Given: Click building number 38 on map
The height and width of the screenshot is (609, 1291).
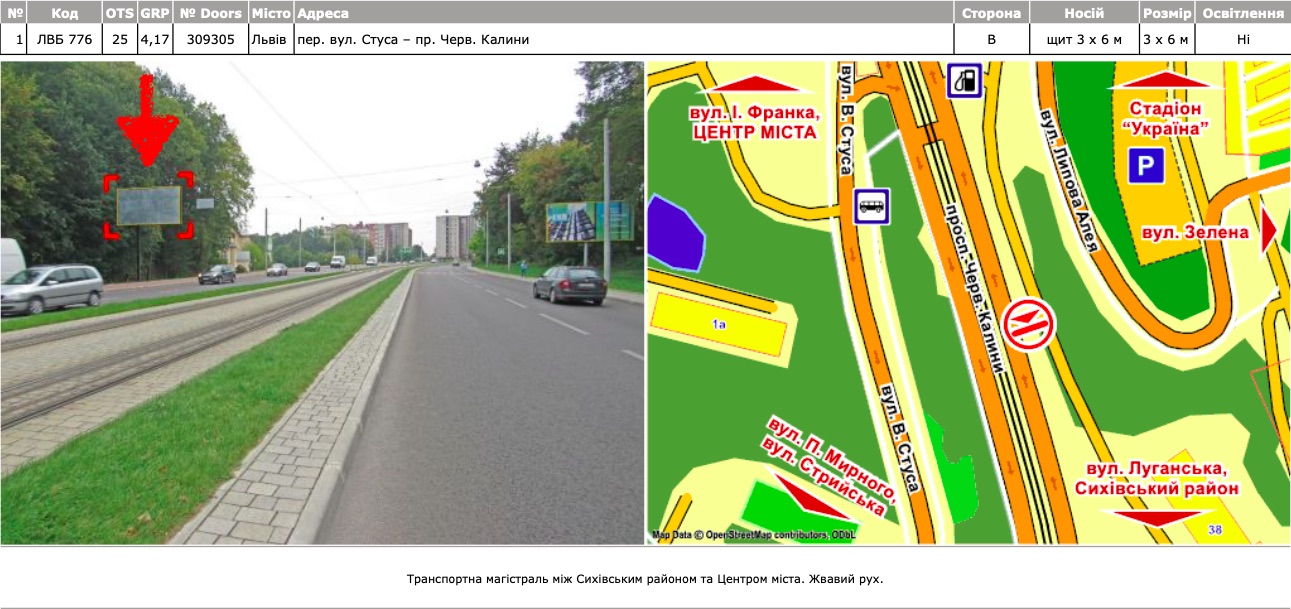Looking at the screenshot, I should coord(1214,529).
